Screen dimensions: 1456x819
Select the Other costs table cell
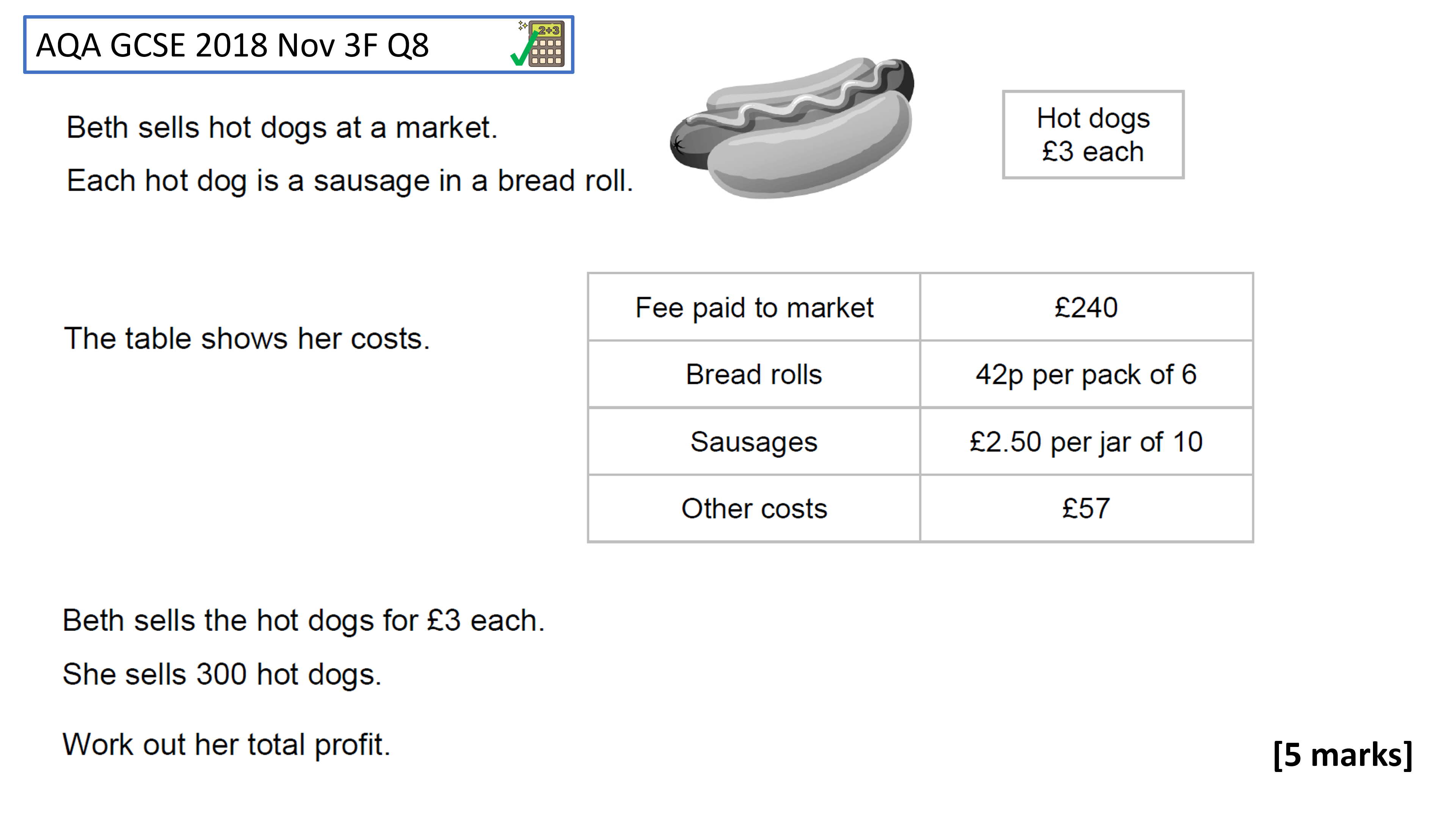click(x=754, y=508)
